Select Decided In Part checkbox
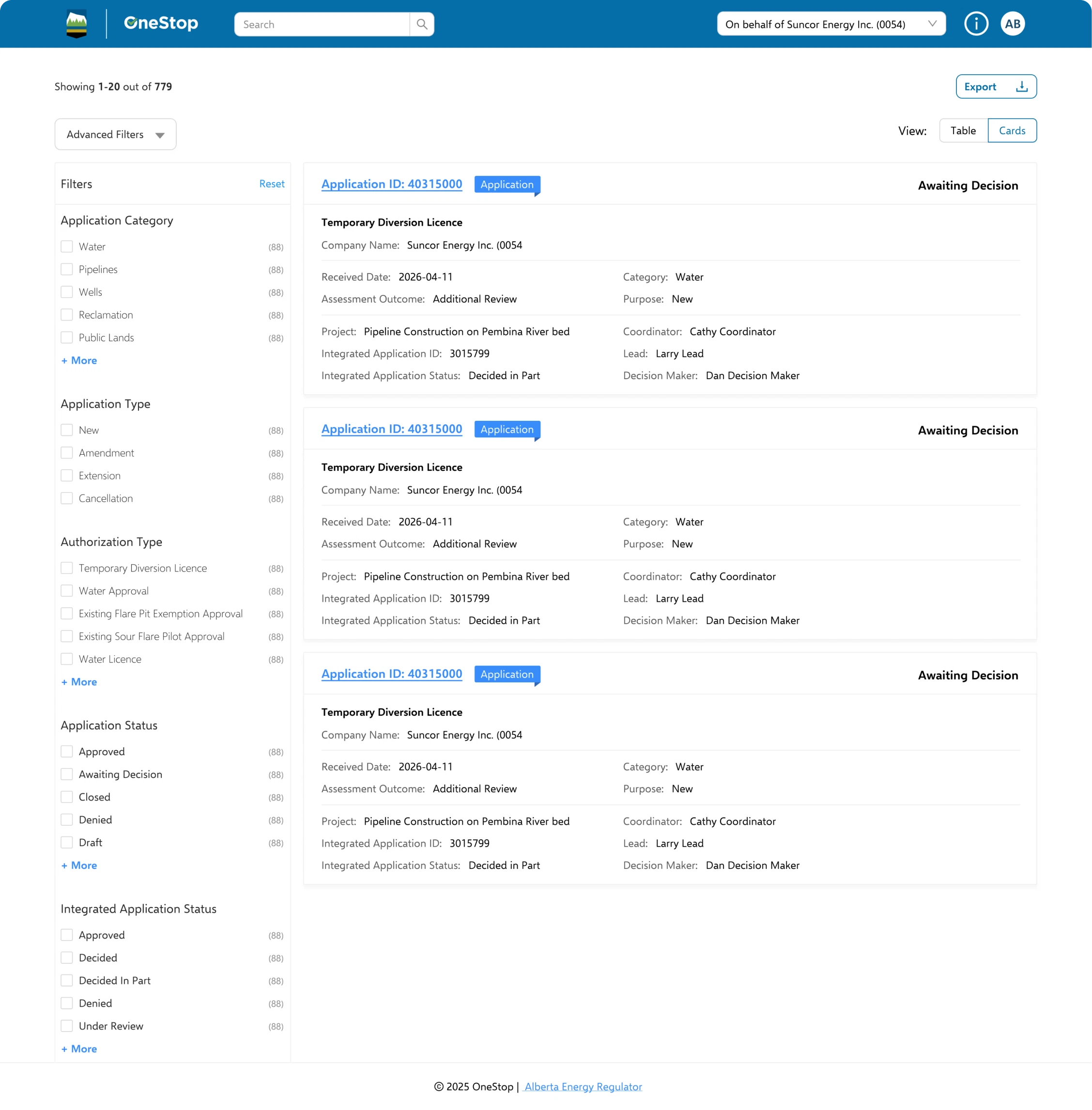Screen dimensions: 1092x1110 67,981
